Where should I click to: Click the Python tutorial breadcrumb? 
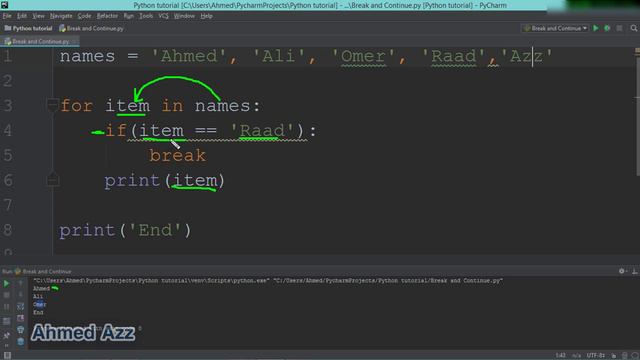coord(29,28)
